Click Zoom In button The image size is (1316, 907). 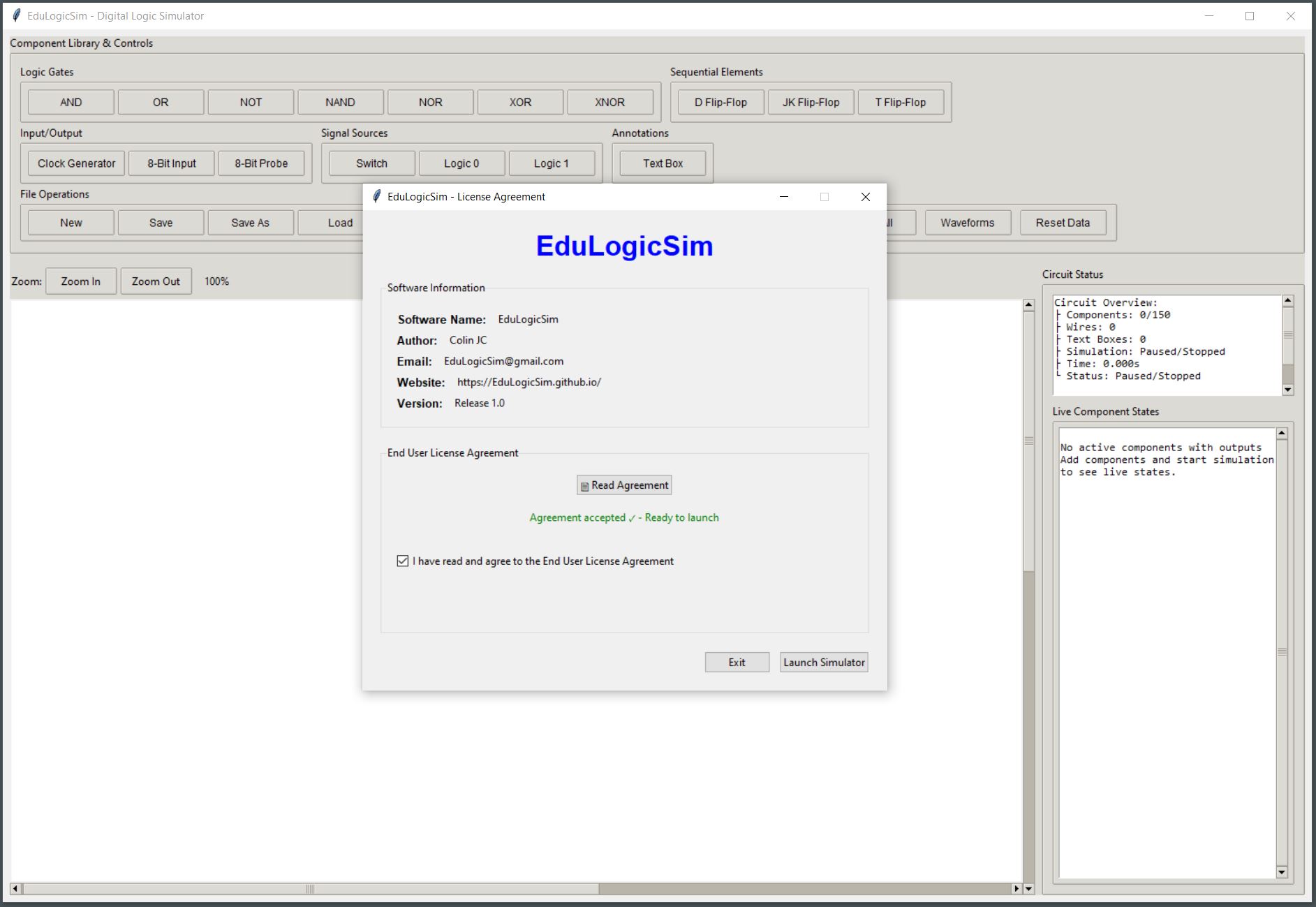click(x=81, y=281)
